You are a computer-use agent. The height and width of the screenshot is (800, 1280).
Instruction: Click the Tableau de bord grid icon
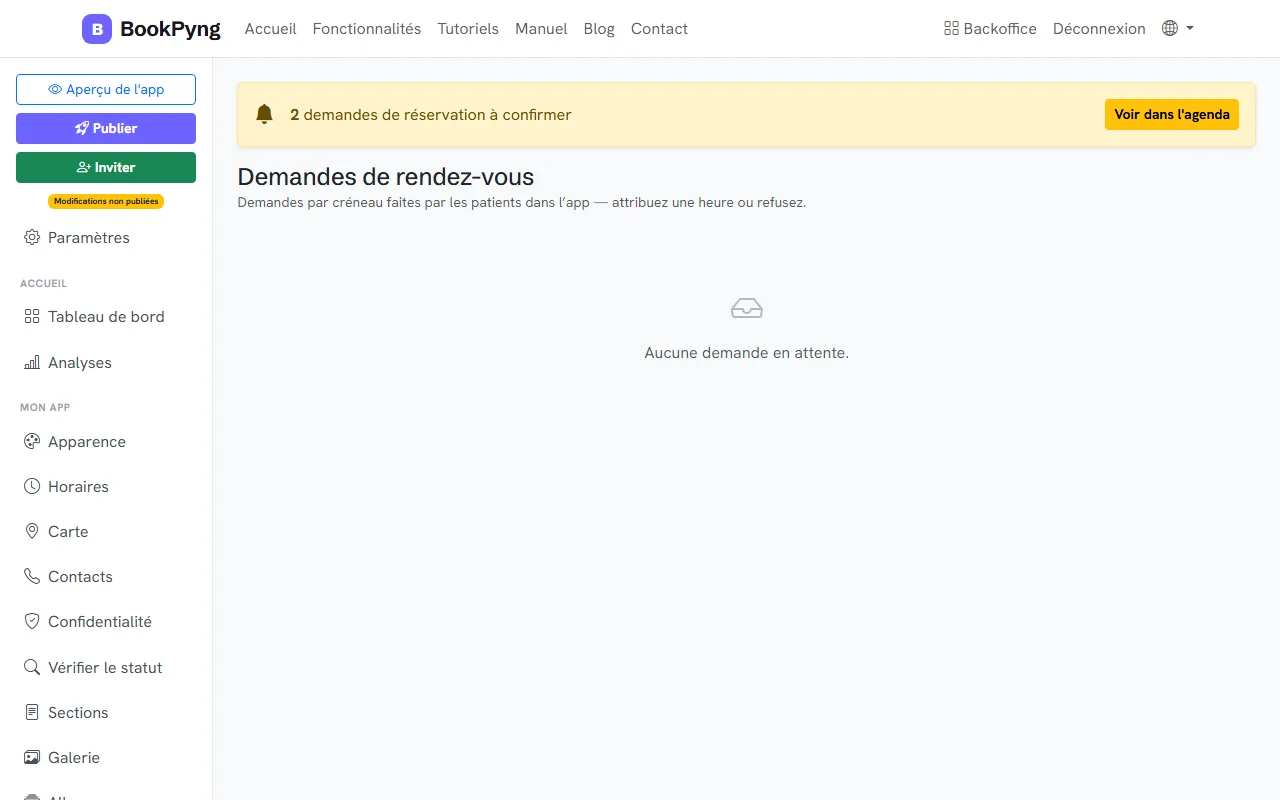[32, 316]
